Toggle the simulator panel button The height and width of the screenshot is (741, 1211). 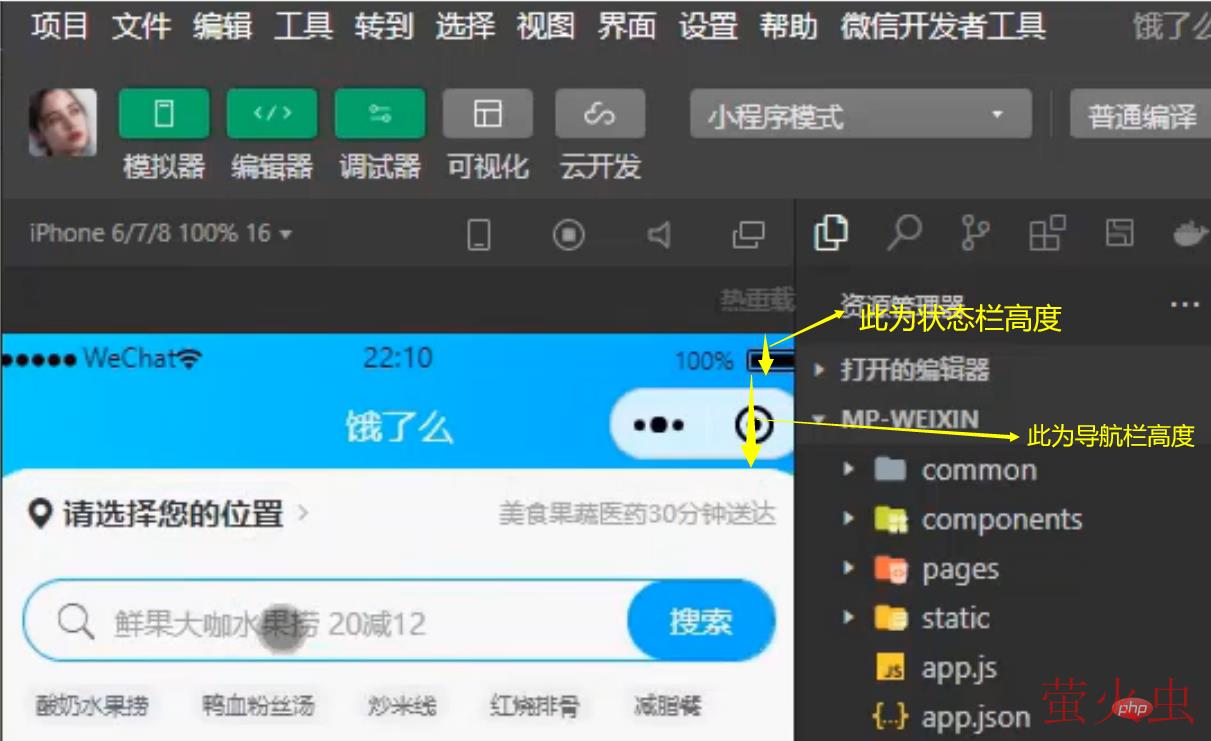(x=164, y=114)
